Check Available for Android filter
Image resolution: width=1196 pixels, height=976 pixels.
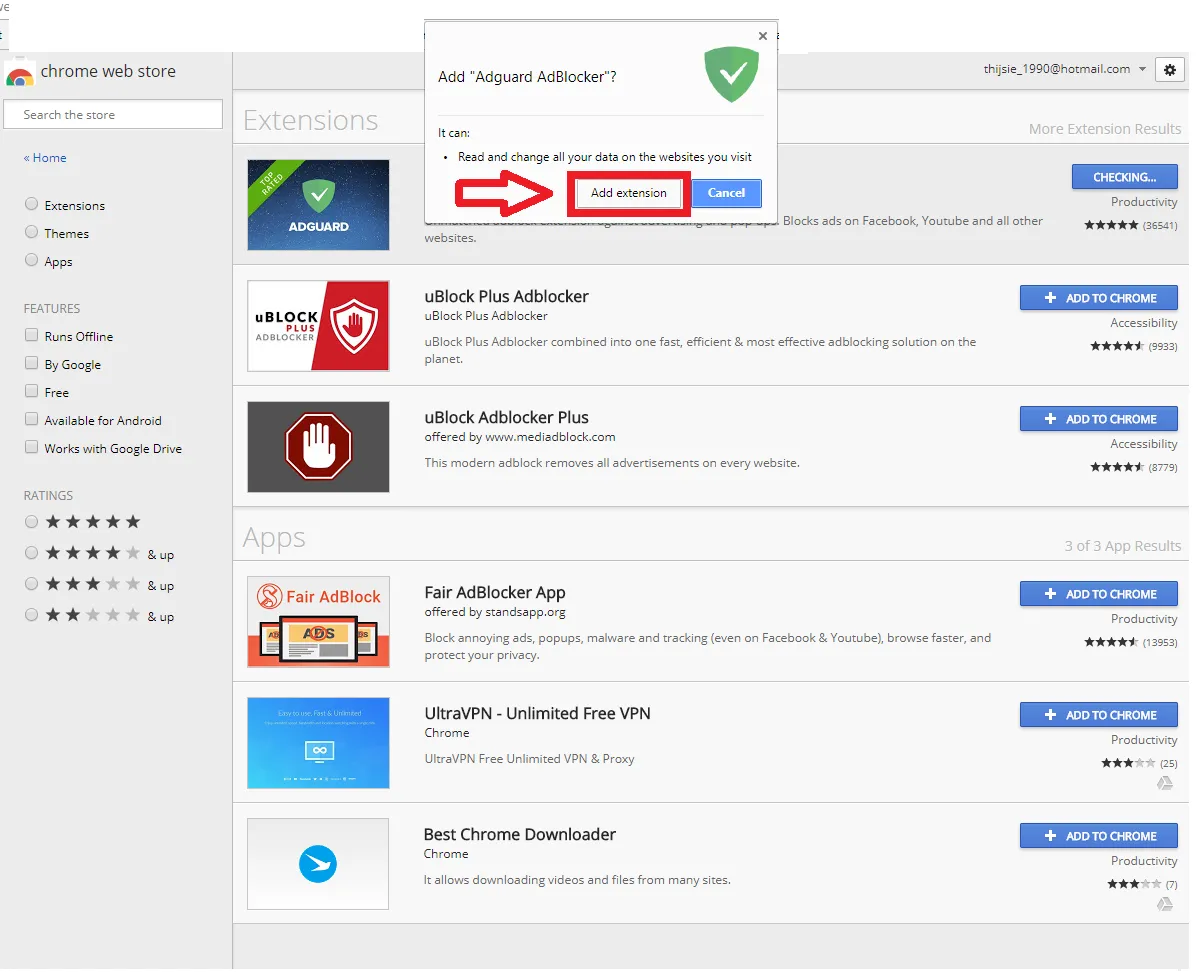point(31,419)
